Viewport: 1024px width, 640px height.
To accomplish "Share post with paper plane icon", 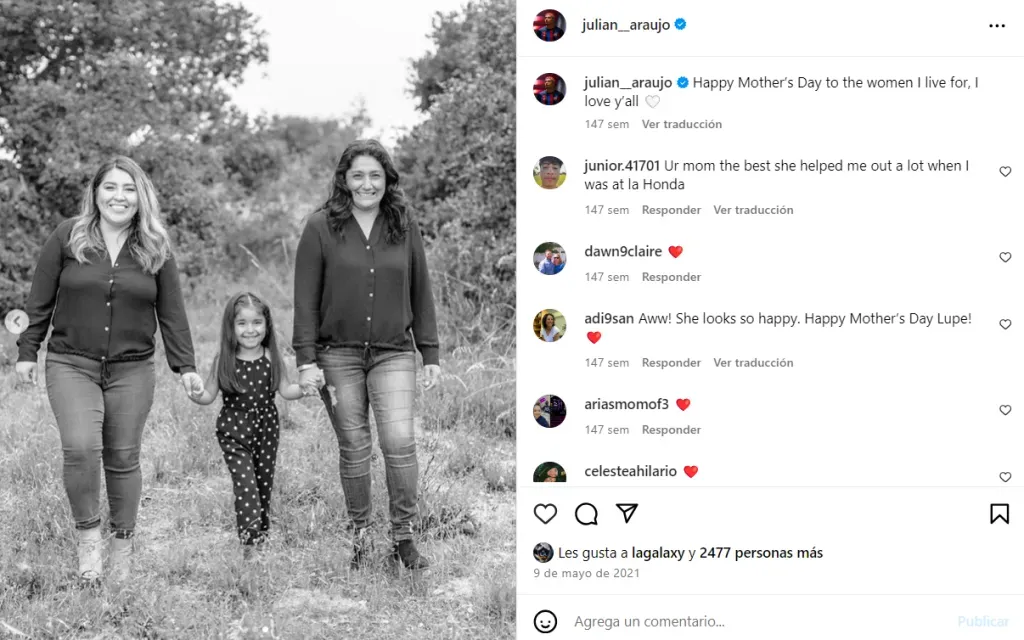I will click(627, 513).
